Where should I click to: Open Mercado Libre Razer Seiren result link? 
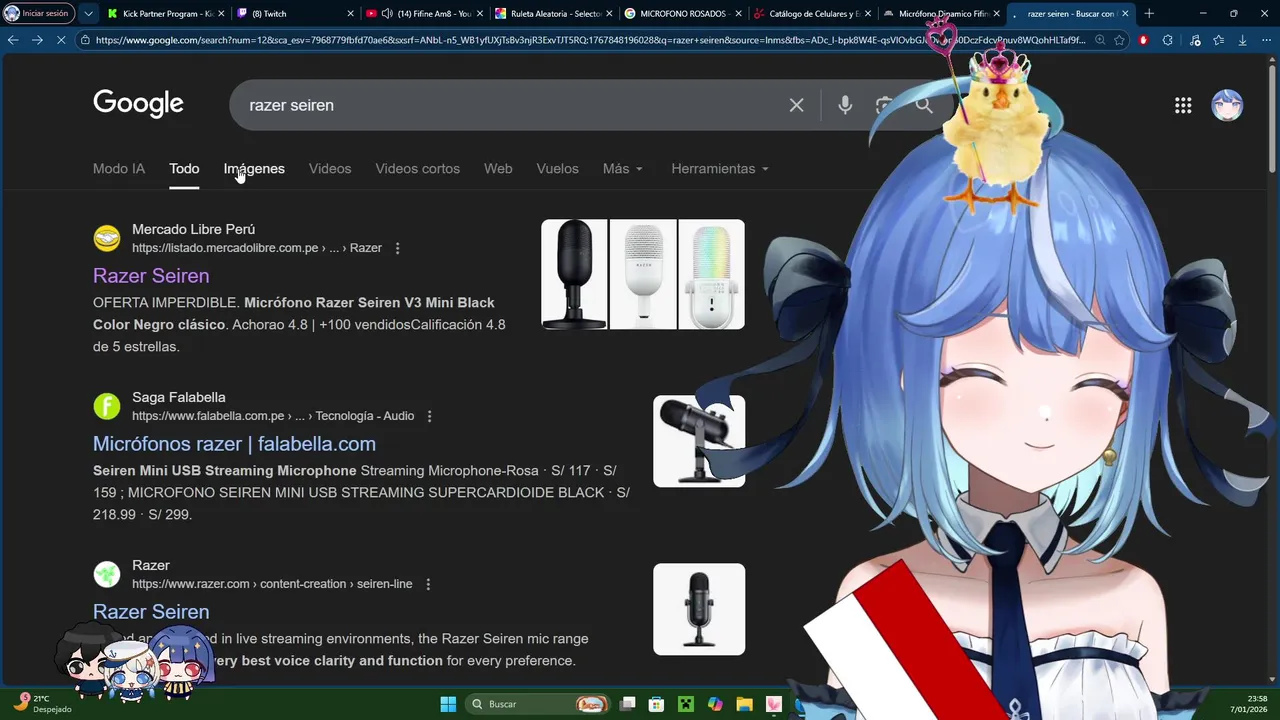[x=151, y=276]
